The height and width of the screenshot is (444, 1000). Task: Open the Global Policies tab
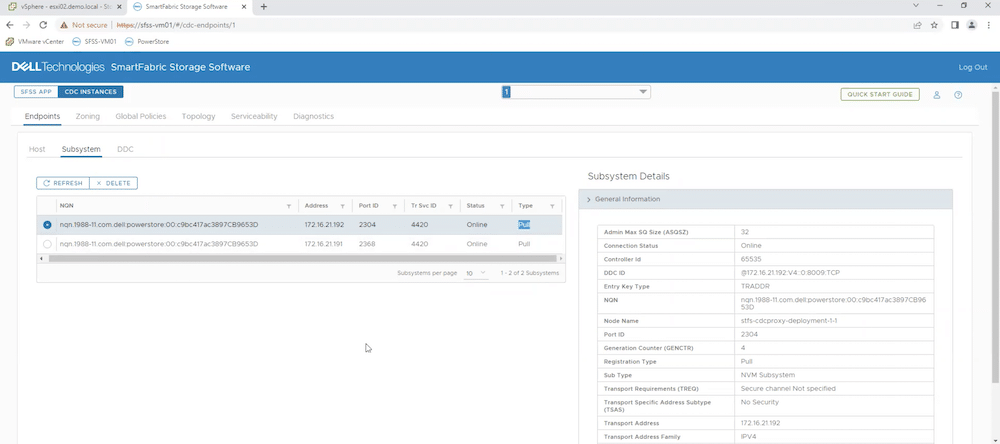coord(141,116)
